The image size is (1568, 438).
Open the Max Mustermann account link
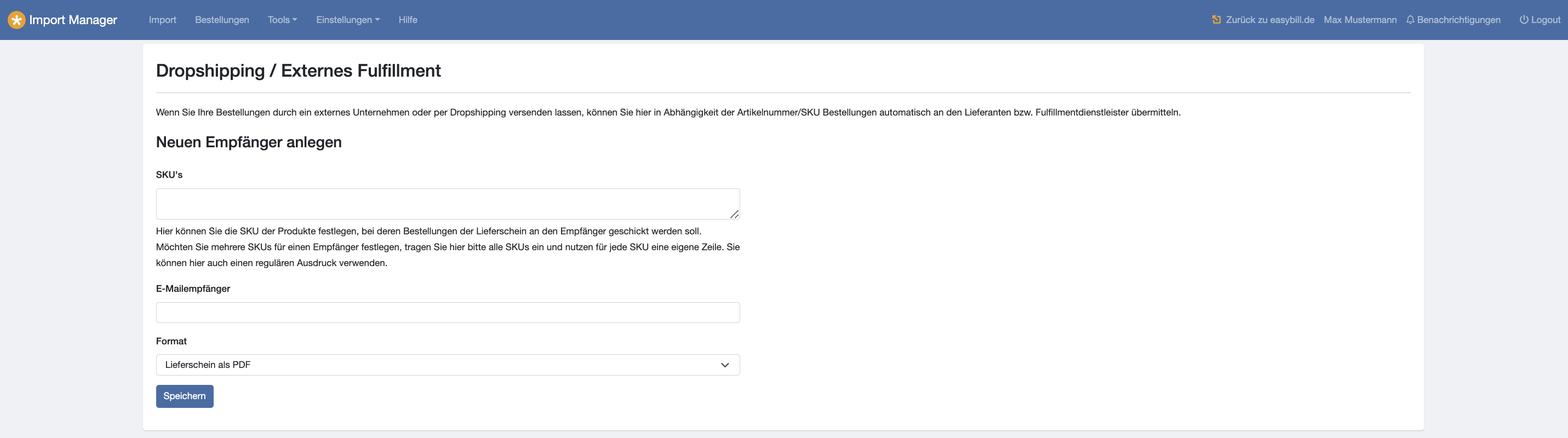[1360, 20]
